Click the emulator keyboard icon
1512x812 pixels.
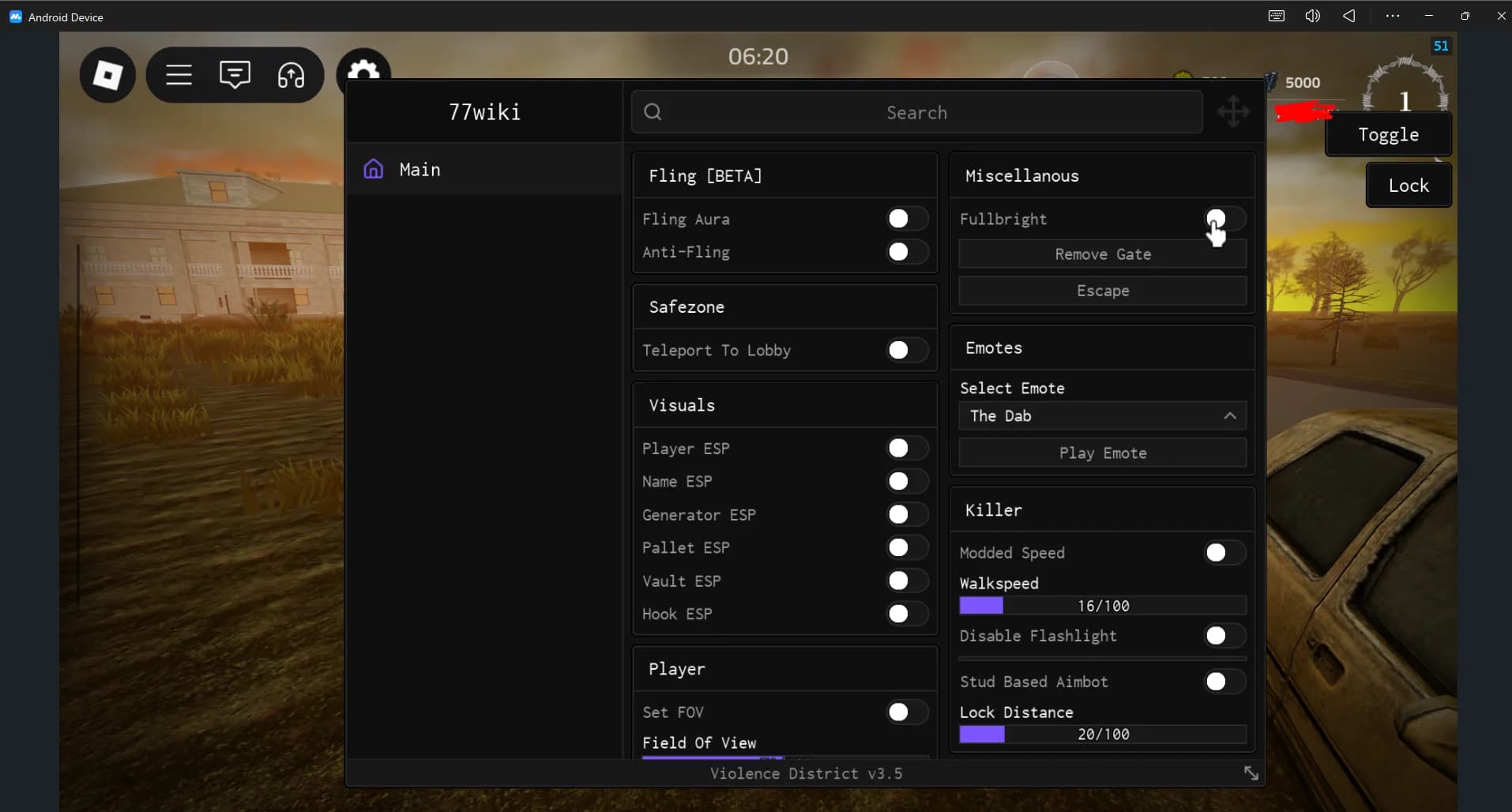click(x=1276, y=16)
